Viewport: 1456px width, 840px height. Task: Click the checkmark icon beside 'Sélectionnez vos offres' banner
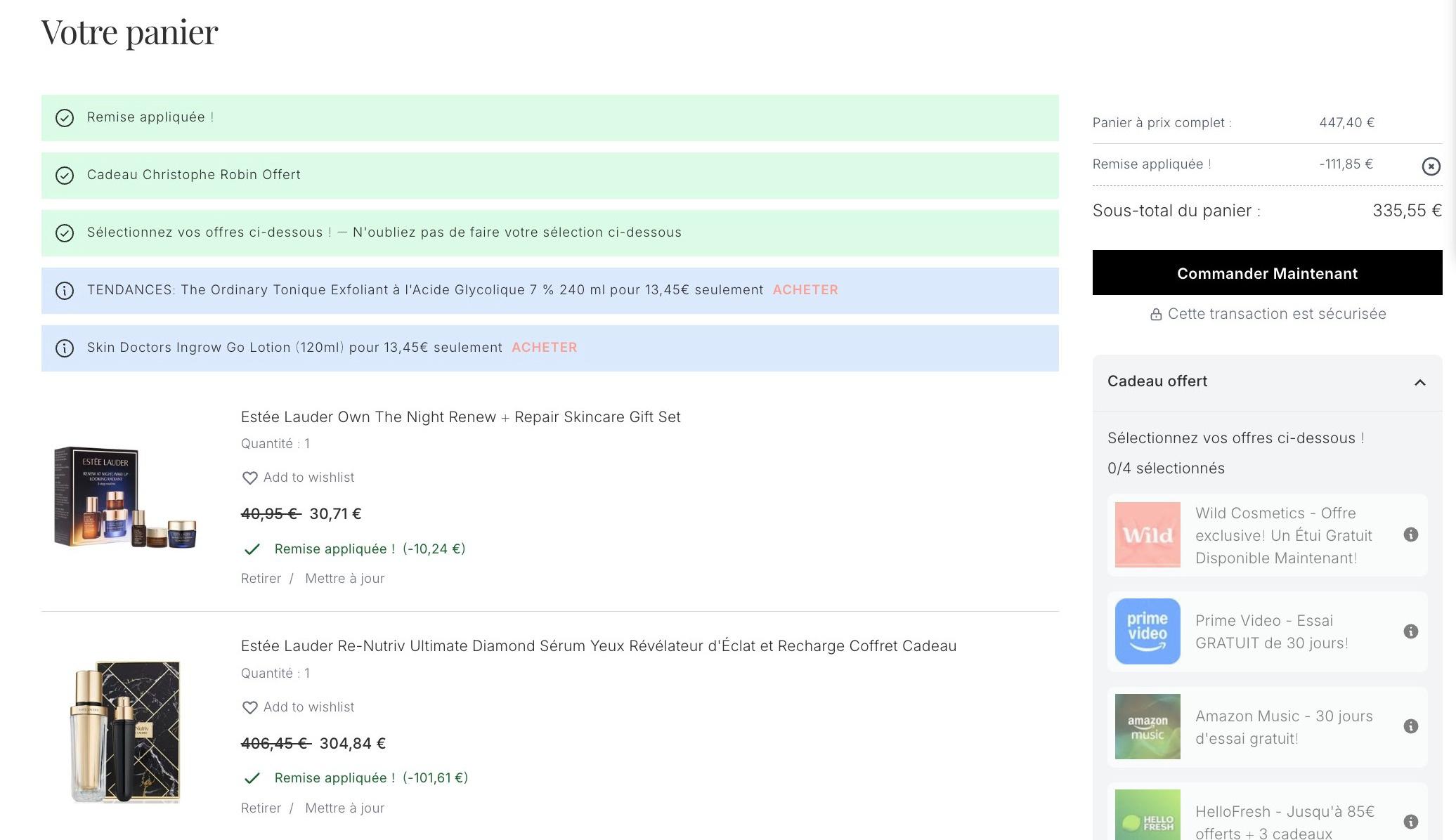(x=65, y=233)
